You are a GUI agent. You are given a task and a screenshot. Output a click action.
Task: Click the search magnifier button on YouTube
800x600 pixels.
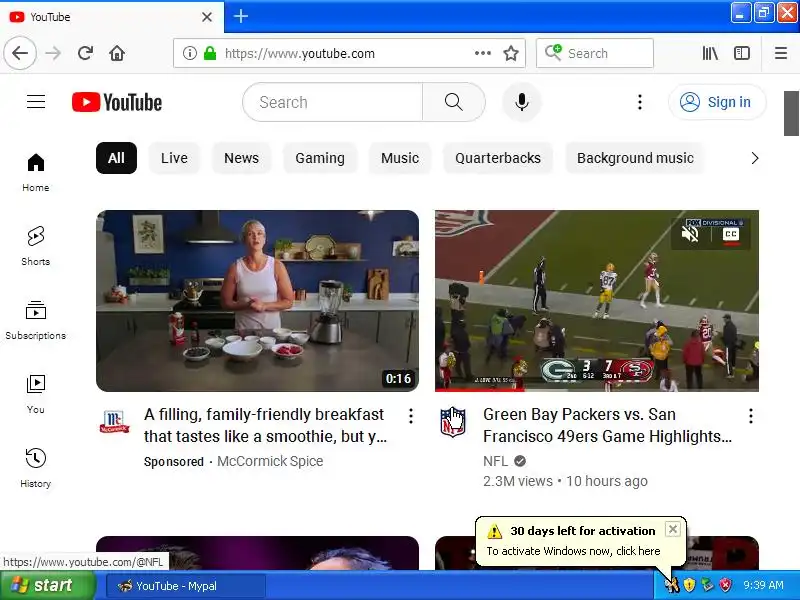click(454, 102)
